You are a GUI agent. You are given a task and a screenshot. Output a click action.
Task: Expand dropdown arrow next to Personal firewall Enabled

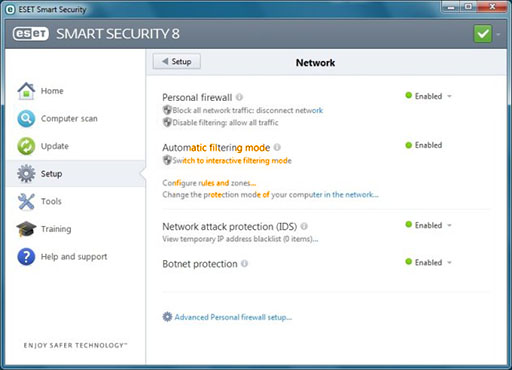coord(449,96)
